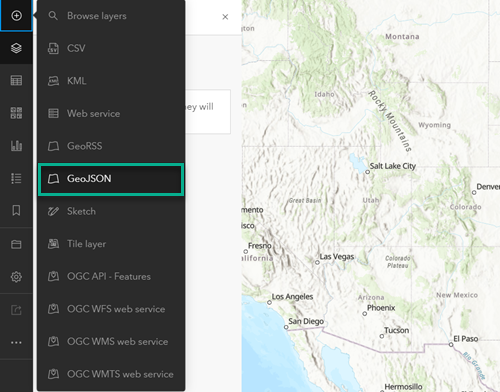Choose Sketch from the menu

pyautogui.click(x=111, y=211)
